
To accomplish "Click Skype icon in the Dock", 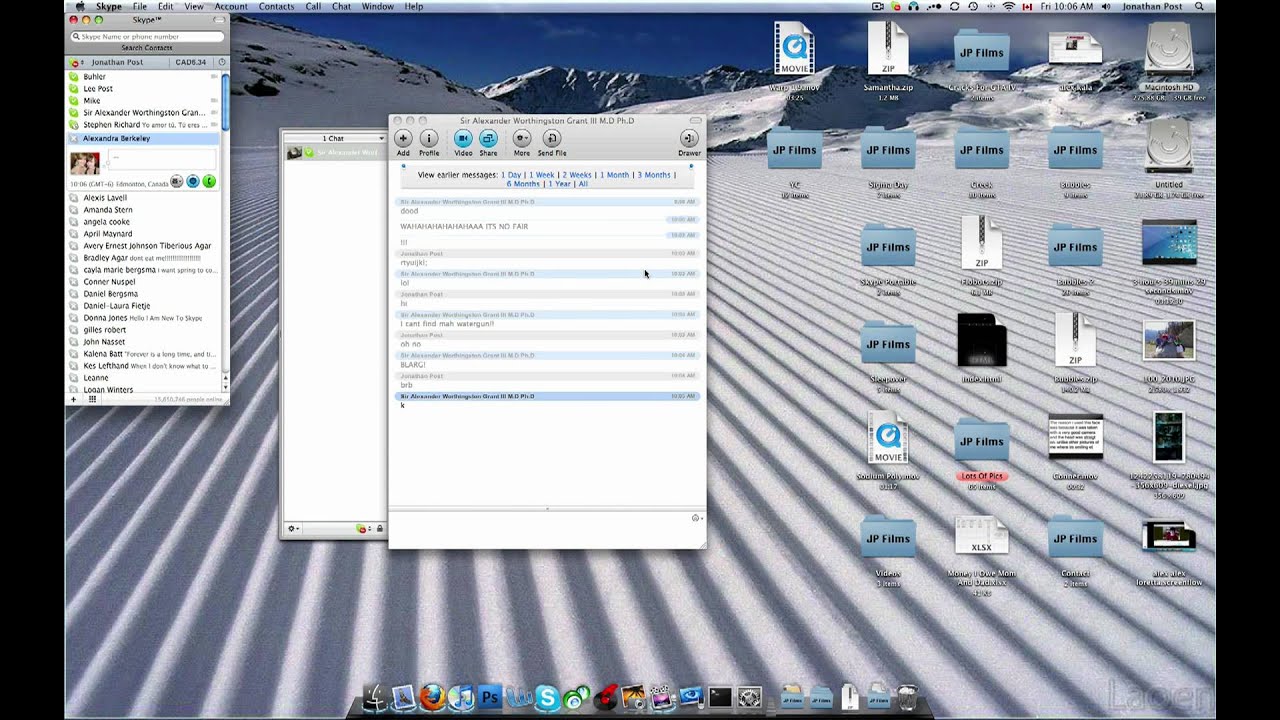I will click(x=547, y=697).
